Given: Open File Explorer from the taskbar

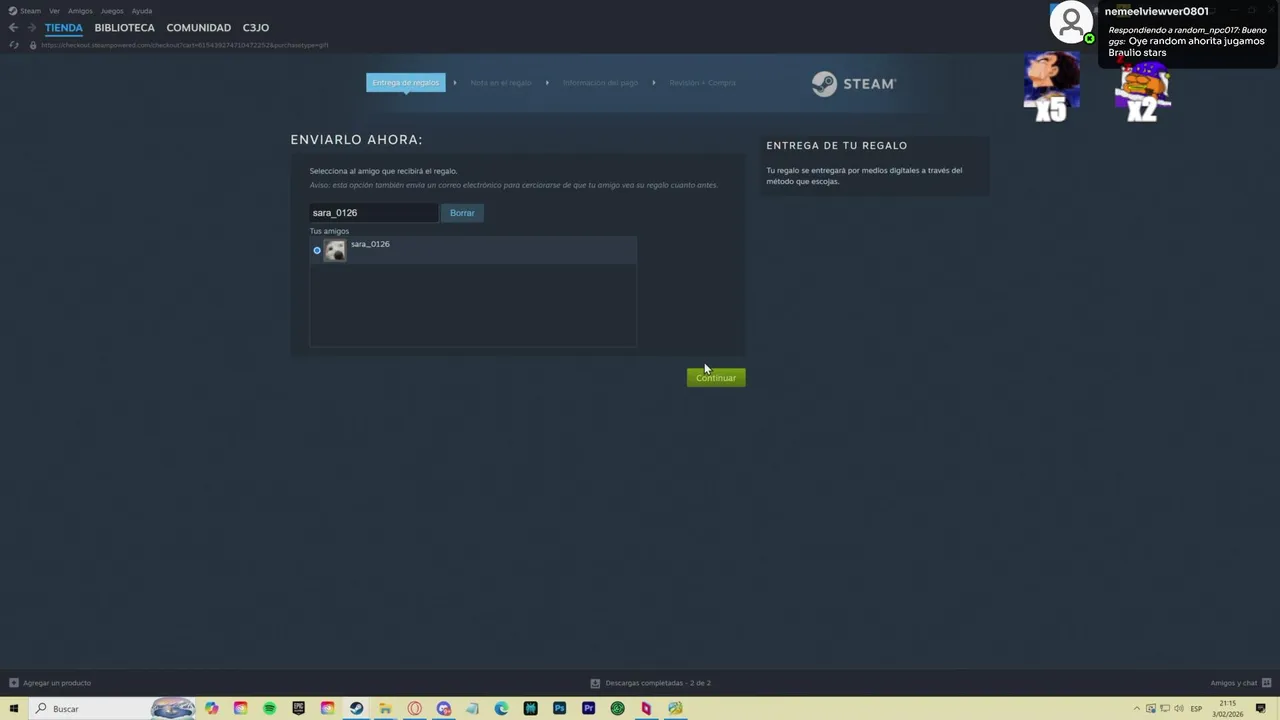Looking at the screenshot, I should (385, 708).
